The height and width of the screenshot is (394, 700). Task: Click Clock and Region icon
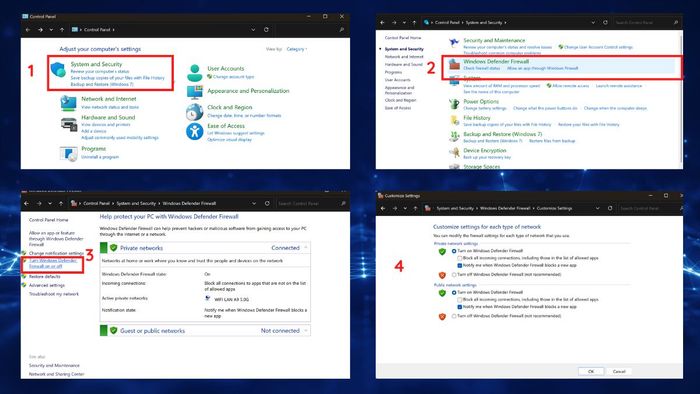coord(195,112)
